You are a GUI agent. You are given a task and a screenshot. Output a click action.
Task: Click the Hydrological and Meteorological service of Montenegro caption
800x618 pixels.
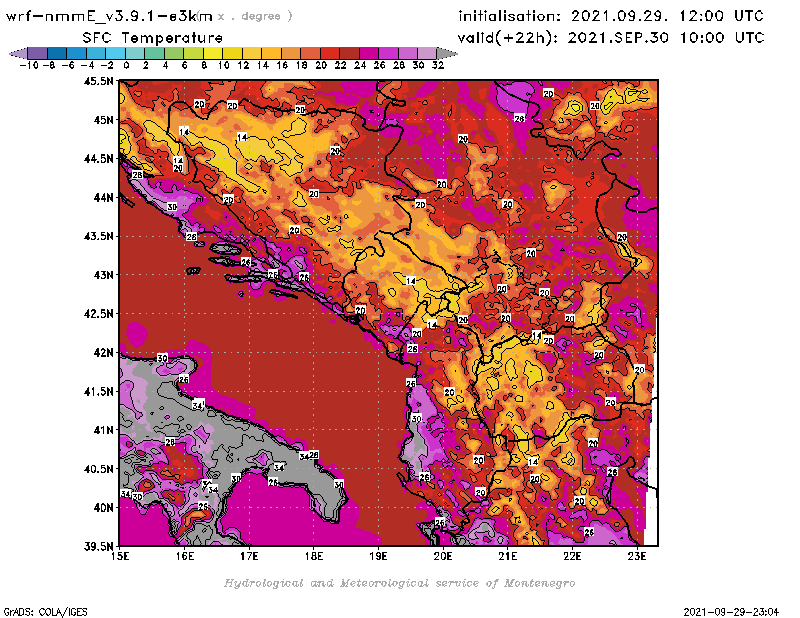[399, 583]
